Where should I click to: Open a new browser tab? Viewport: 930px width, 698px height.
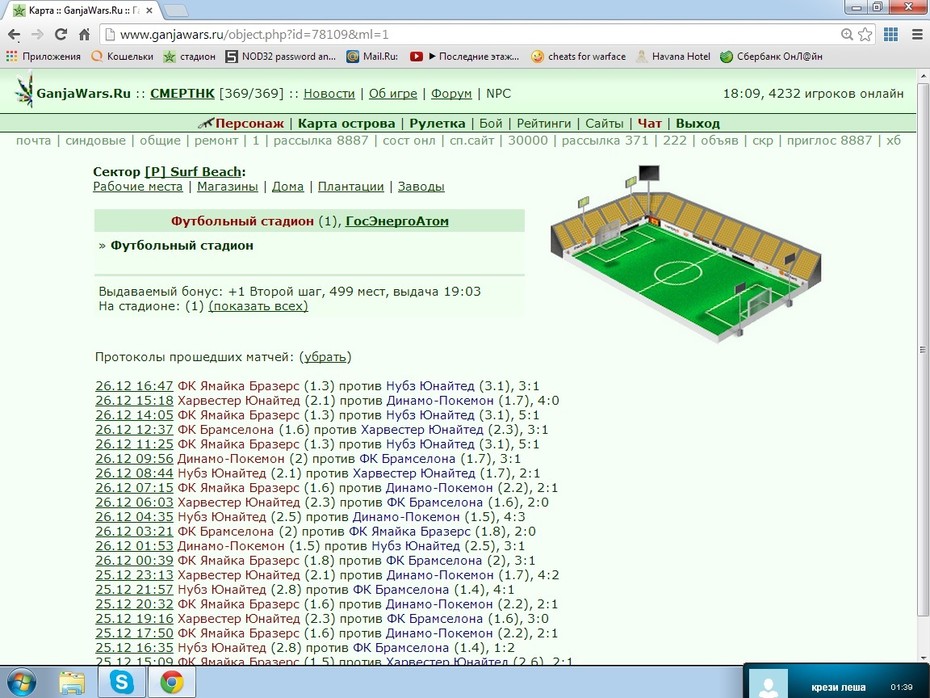point(176,11)
